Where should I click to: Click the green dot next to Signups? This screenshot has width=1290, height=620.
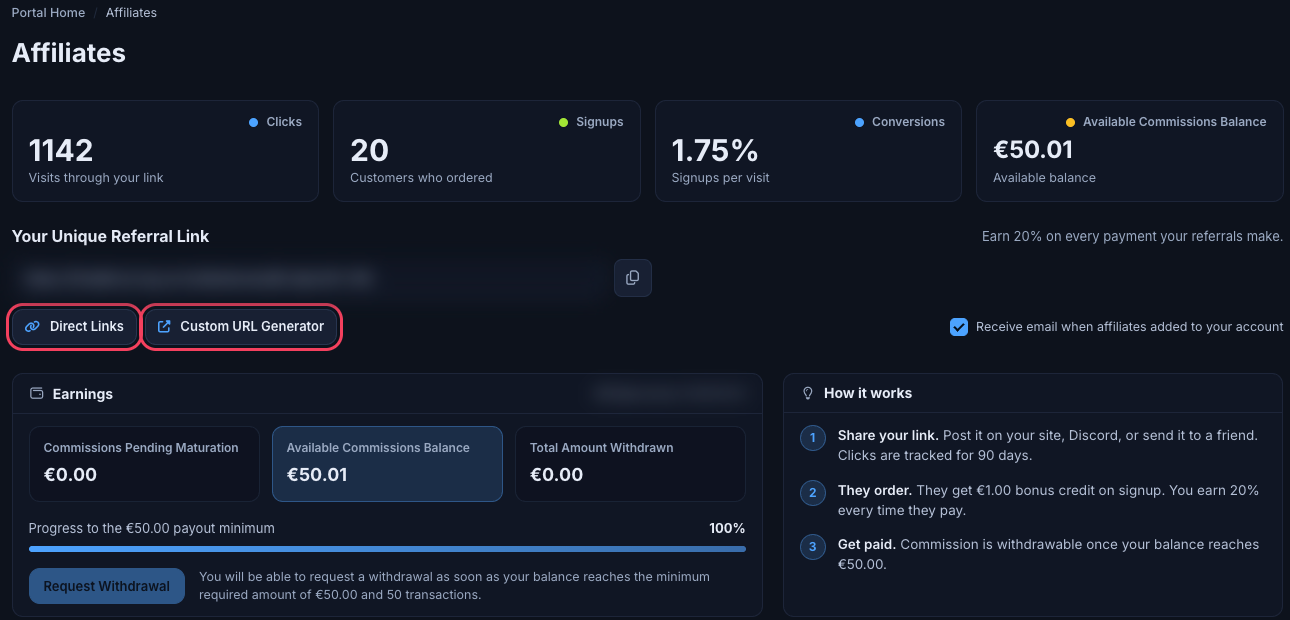(x=564, y=122)
